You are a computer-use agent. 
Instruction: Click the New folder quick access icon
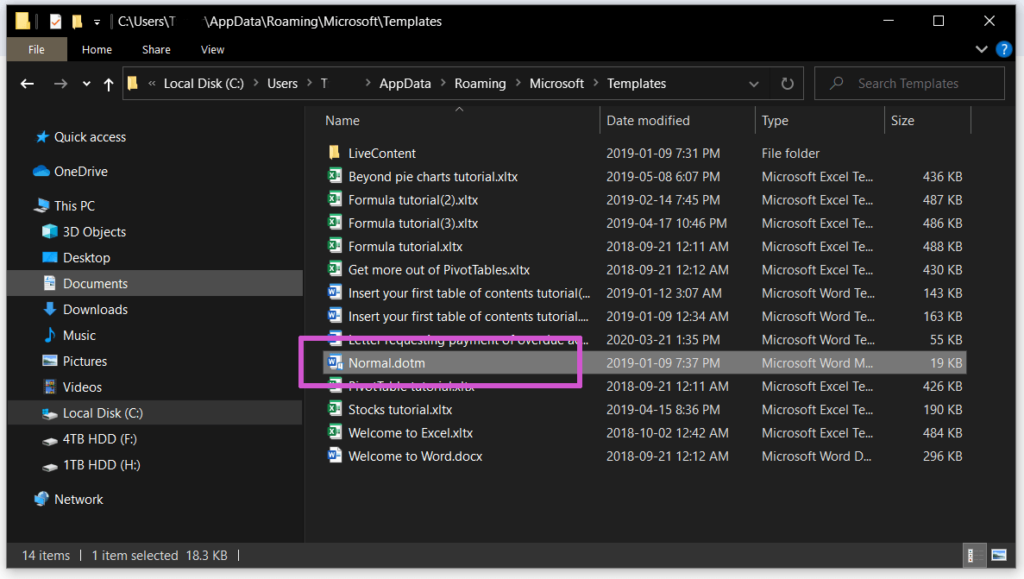pos(77,22)
